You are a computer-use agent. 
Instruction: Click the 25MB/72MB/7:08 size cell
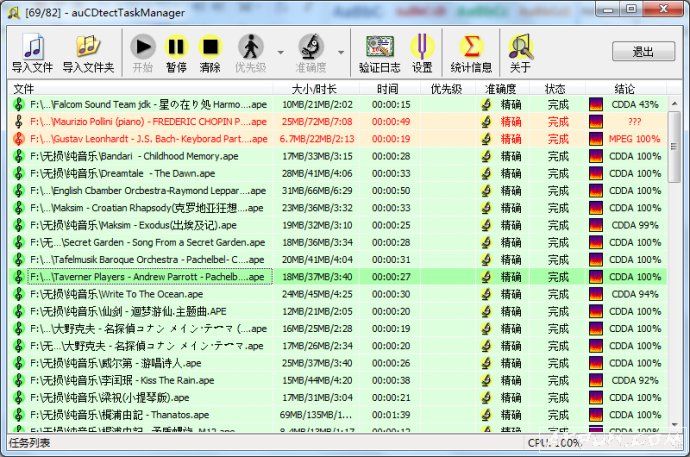coord(317,122)
